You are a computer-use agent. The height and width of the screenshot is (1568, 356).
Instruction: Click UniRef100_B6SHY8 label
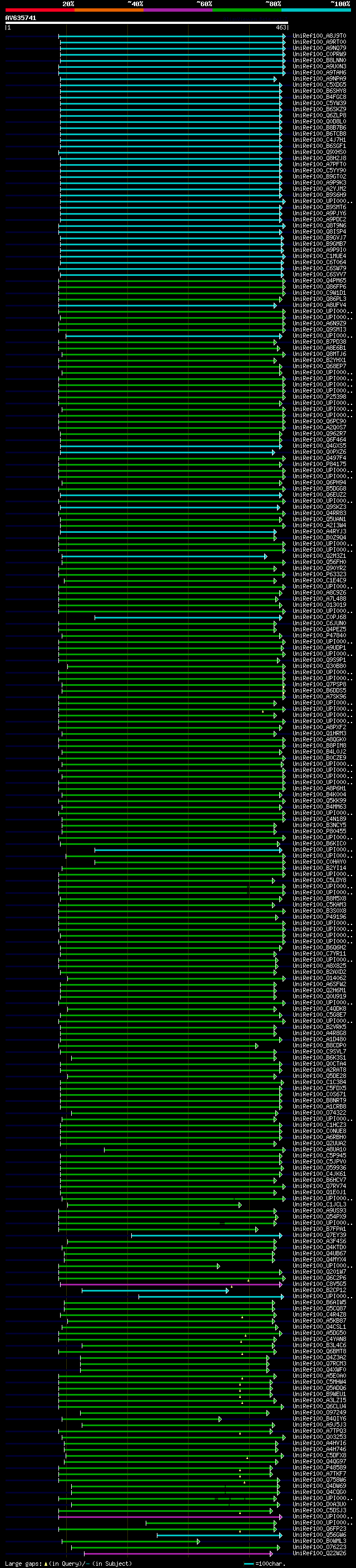(319, 91)
